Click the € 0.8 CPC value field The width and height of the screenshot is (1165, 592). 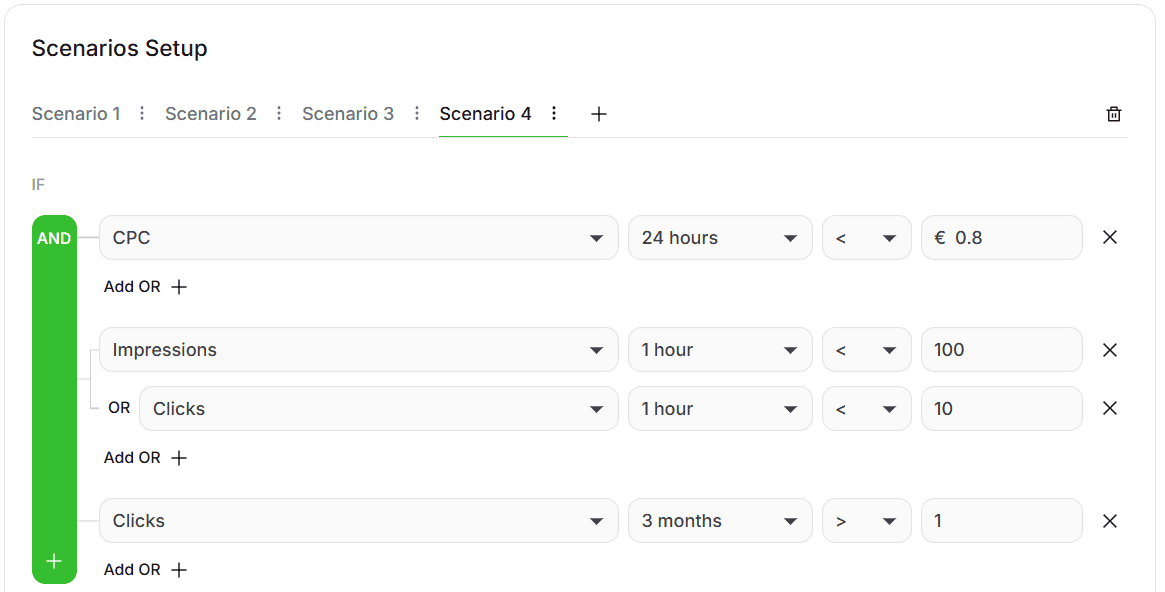point(1001,238)
